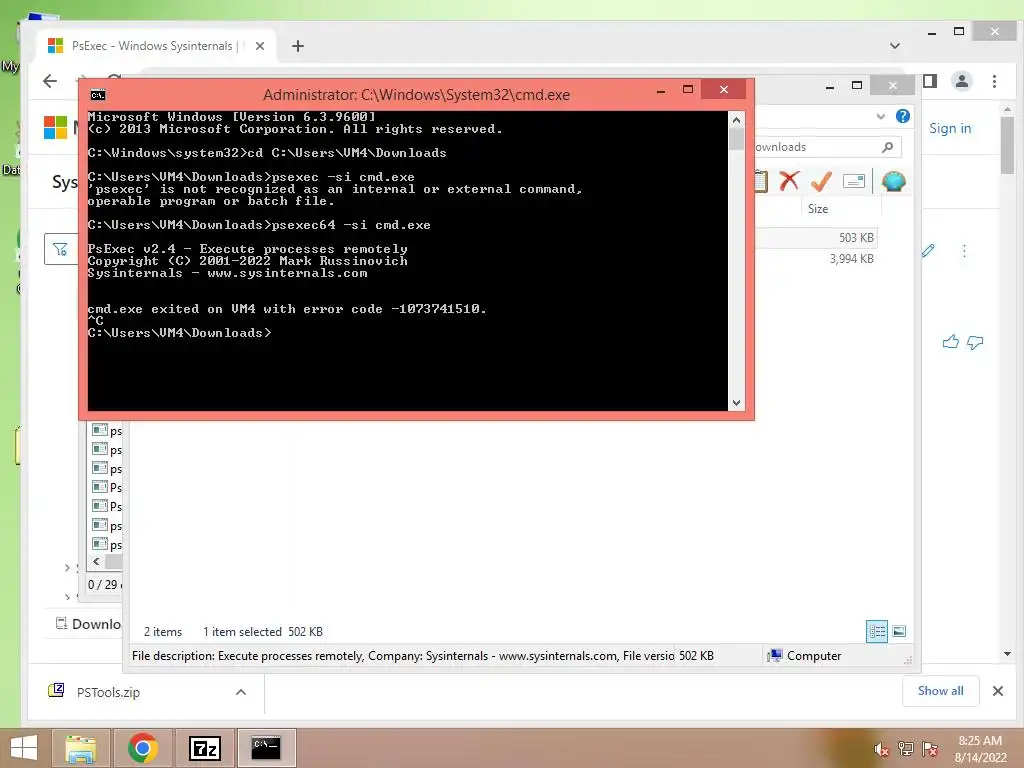1024x768 pixels.
Task: Click the search magnifier in Explorer
Action: 888,147
